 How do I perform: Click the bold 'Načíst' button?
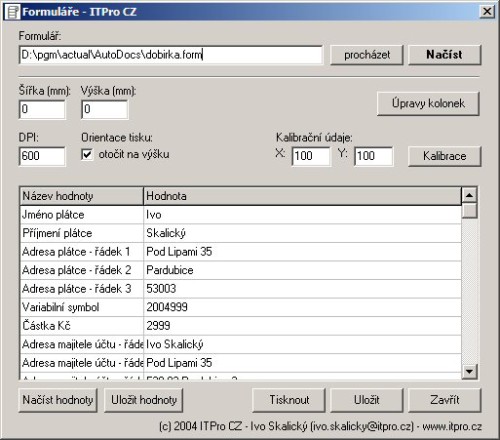444,55
